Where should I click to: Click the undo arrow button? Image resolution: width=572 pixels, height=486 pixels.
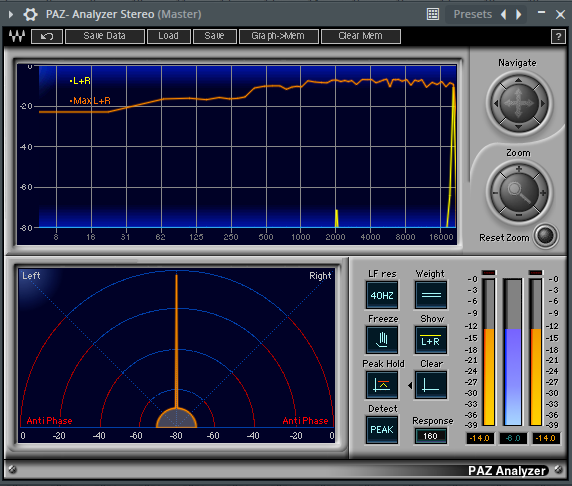point(47,36)
